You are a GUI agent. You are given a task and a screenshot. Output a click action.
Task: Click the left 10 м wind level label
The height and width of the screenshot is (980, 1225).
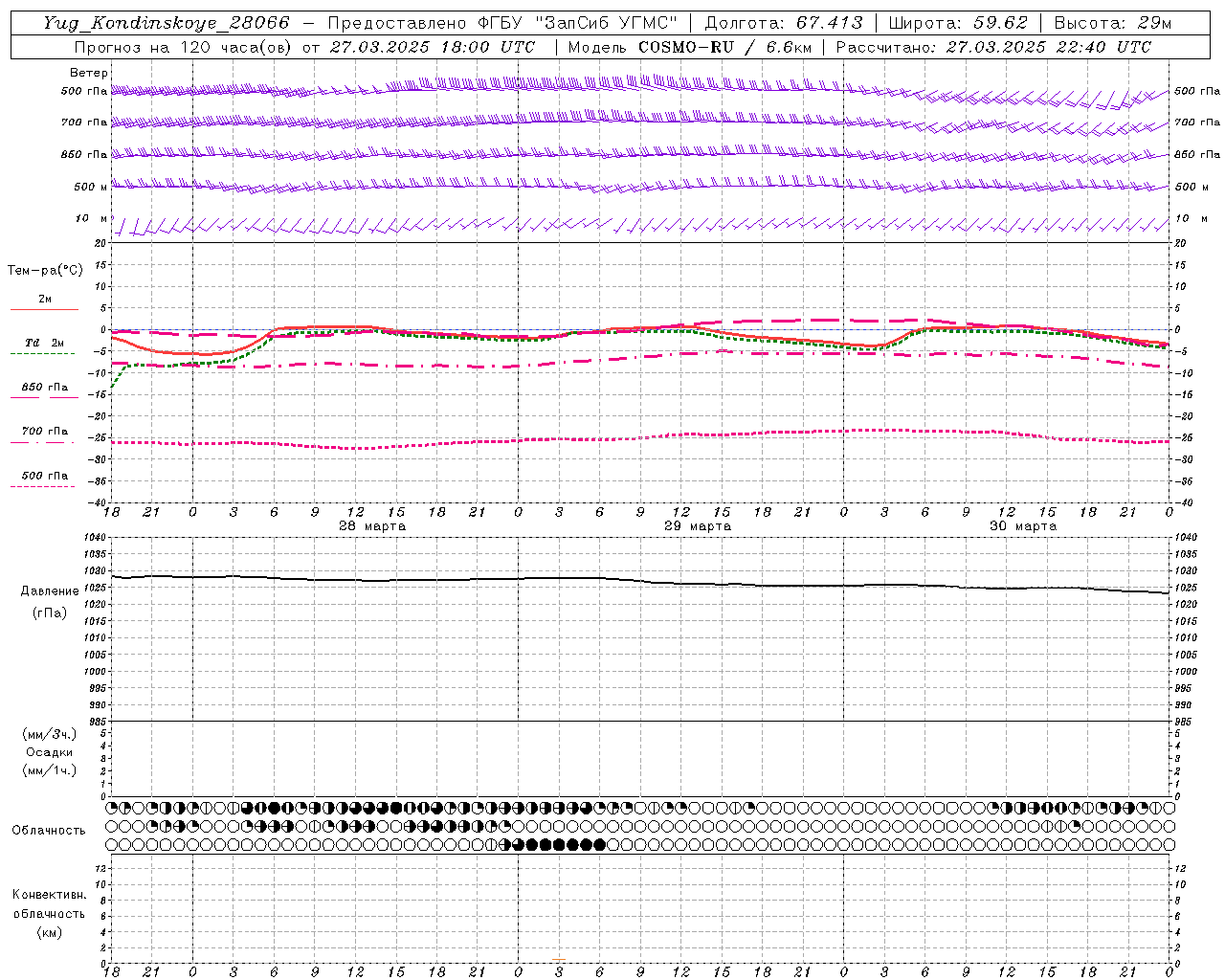[x=92, y=218]
